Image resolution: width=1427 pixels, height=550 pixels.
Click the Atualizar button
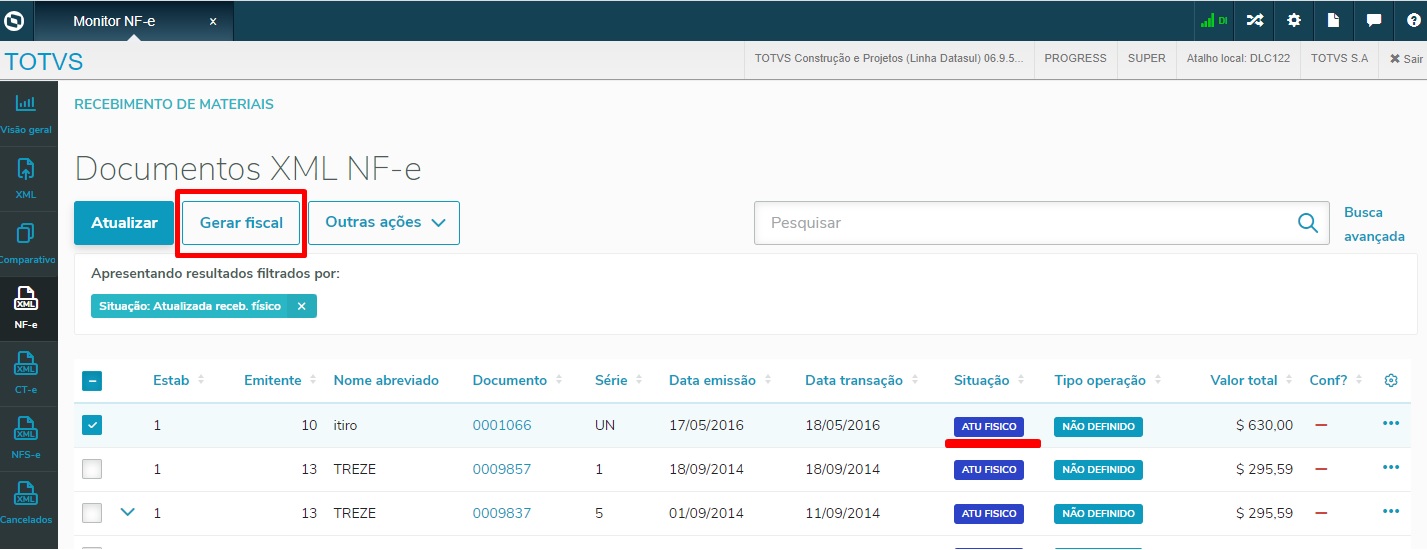click(124, 223)
